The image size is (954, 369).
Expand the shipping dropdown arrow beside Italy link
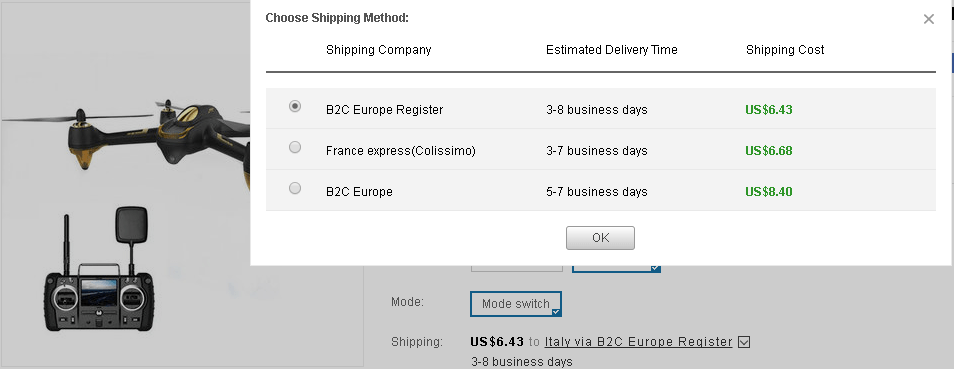[743, 342]
